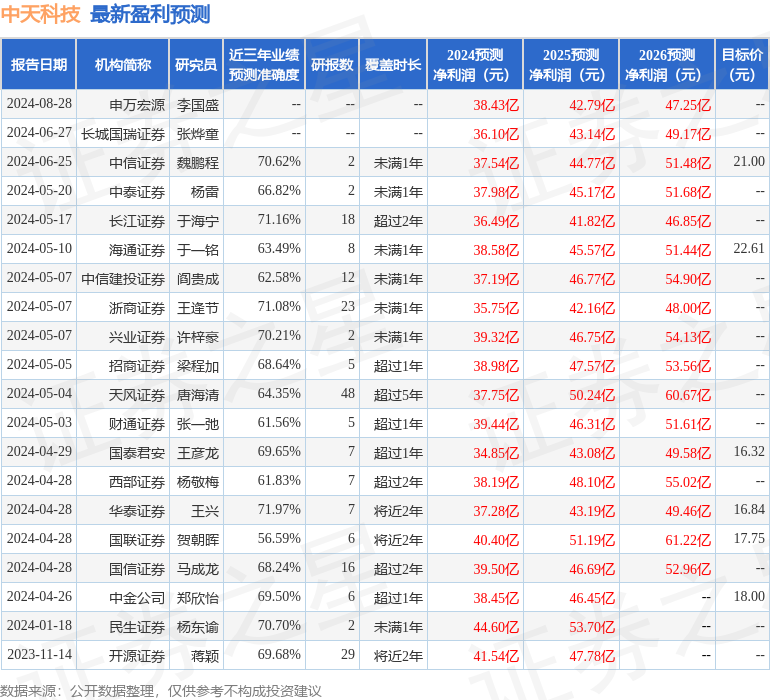Click the 2026预测净利润 column header
Viewport: 770px width, 700px height.
click(667, 64)
